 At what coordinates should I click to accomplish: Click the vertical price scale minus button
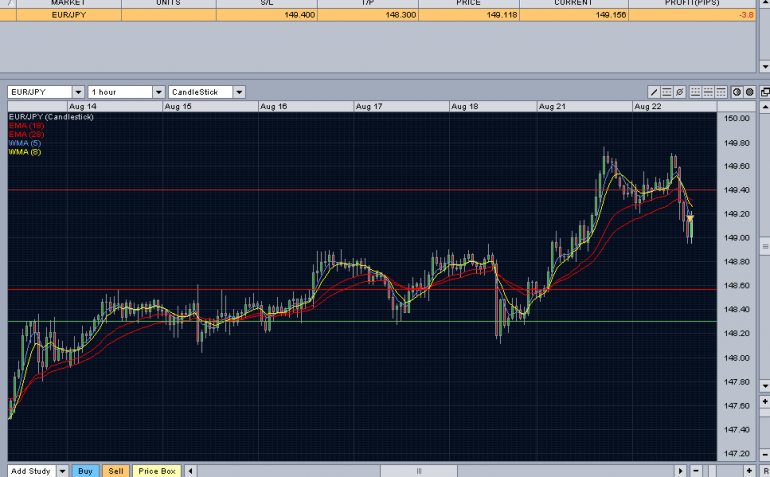(765, 455)
